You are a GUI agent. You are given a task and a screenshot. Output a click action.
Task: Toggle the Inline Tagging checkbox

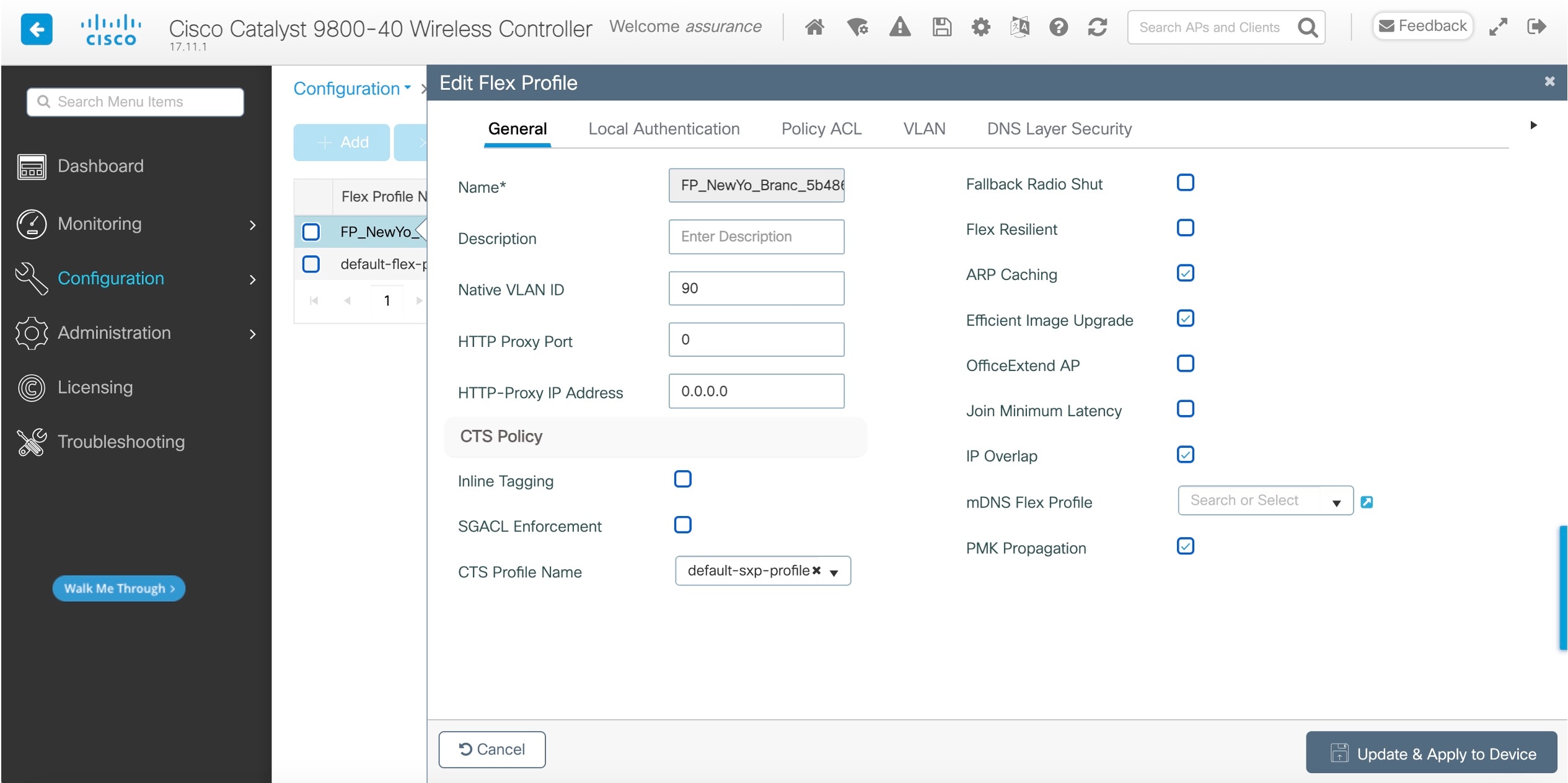pyautogui.click(x=682, y=479)
